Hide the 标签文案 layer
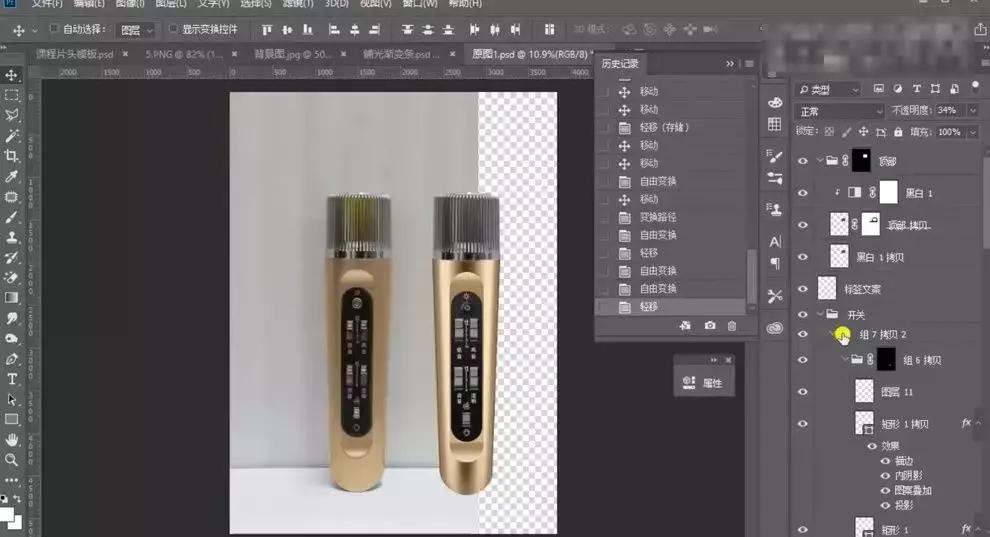This screenshot has height=537, width=990. pyautogui.click(x=802, y=289)
